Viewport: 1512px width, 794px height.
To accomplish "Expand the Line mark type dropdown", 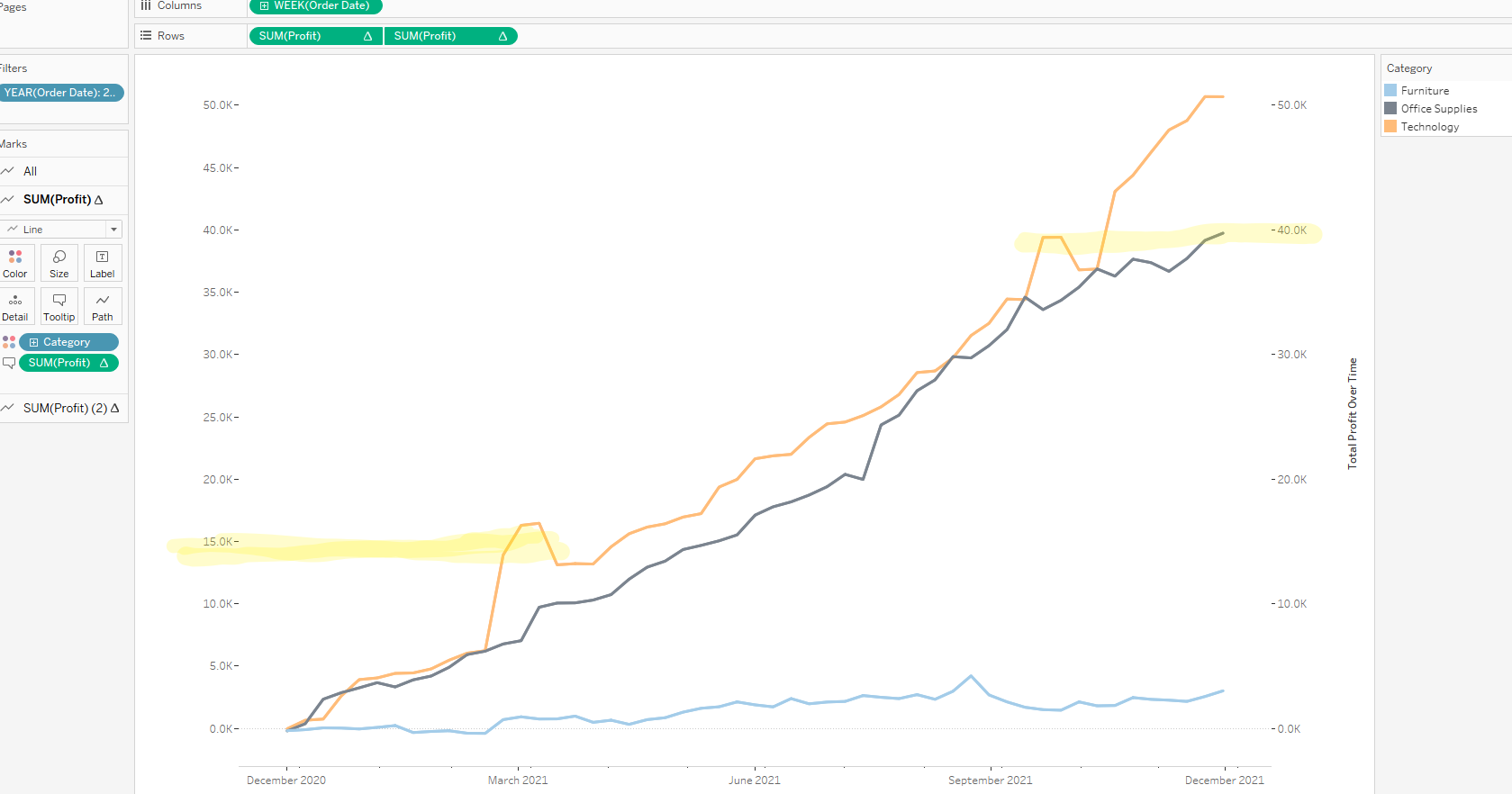I will click(x=113, y=230).
